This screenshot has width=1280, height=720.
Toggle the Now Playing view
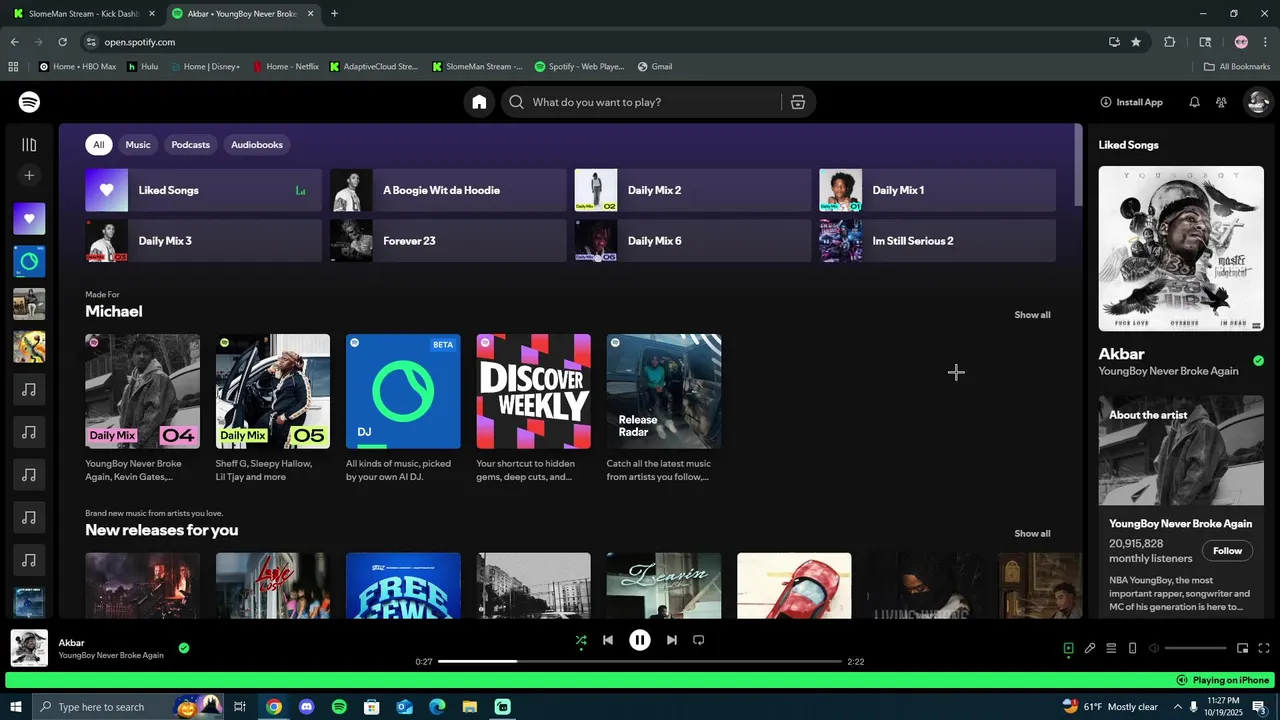(x=1068, y=648)
